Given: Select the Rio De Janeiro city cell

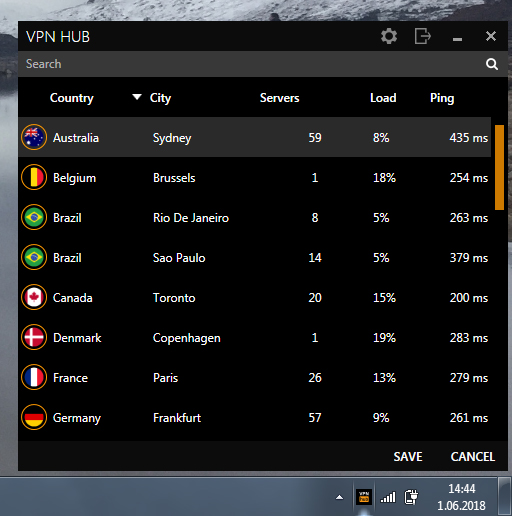Looking at the screenshot, I should coord(191,218).
